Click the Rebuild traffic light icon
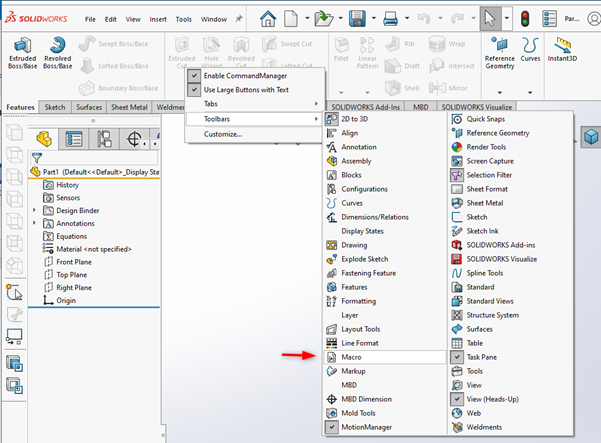Viewport: 601px width, 443px height. click(x=525, y=18)
